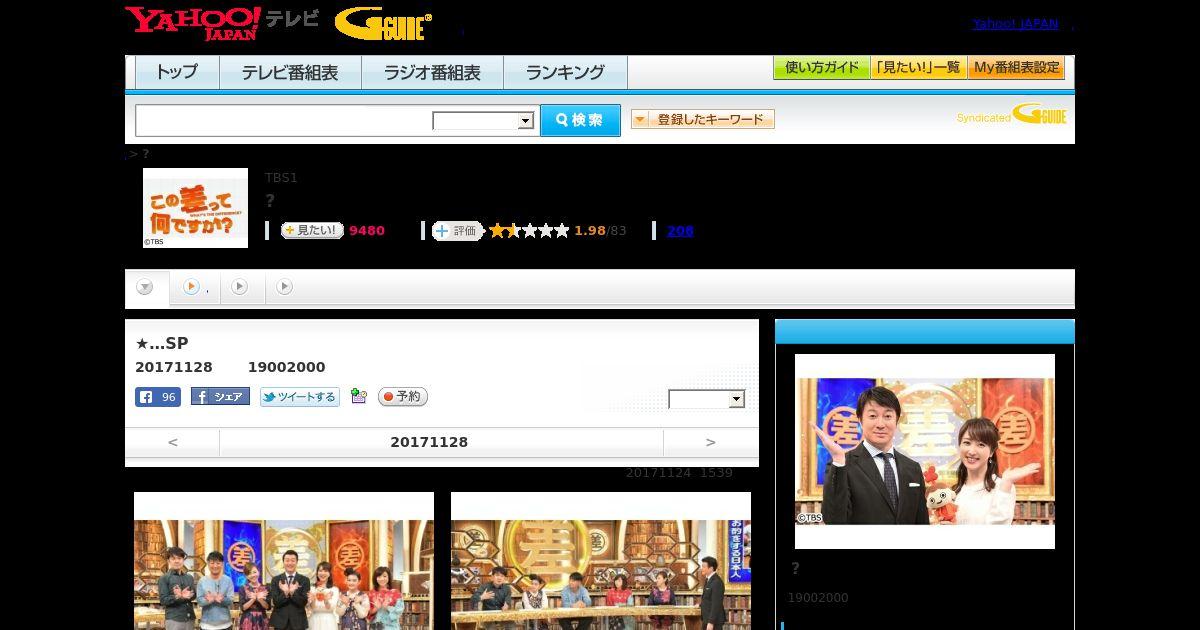
Task: Click the TBS1 channel label
Action: (281, 178)
